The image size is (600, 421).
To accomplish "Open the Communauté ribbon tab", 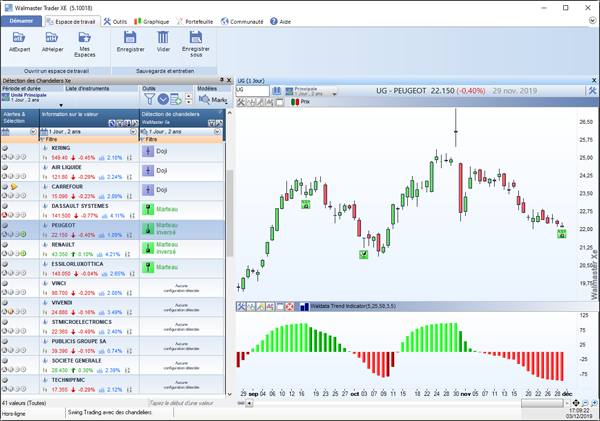I will [242, 21].
